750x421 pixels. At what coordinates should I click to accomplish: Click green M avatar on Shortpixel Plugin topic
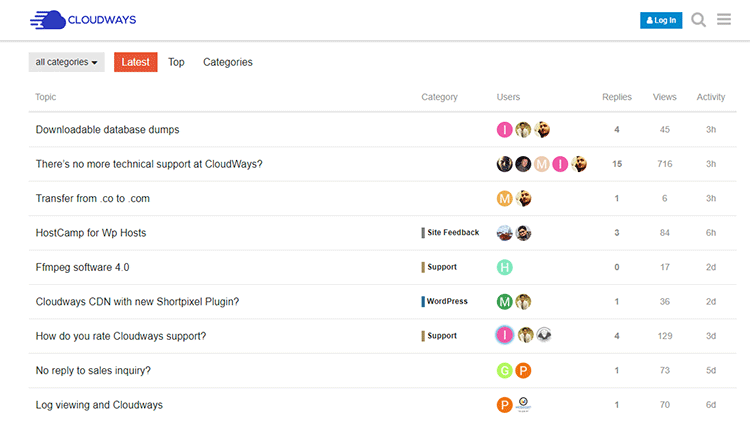click(x=504, y=301)
